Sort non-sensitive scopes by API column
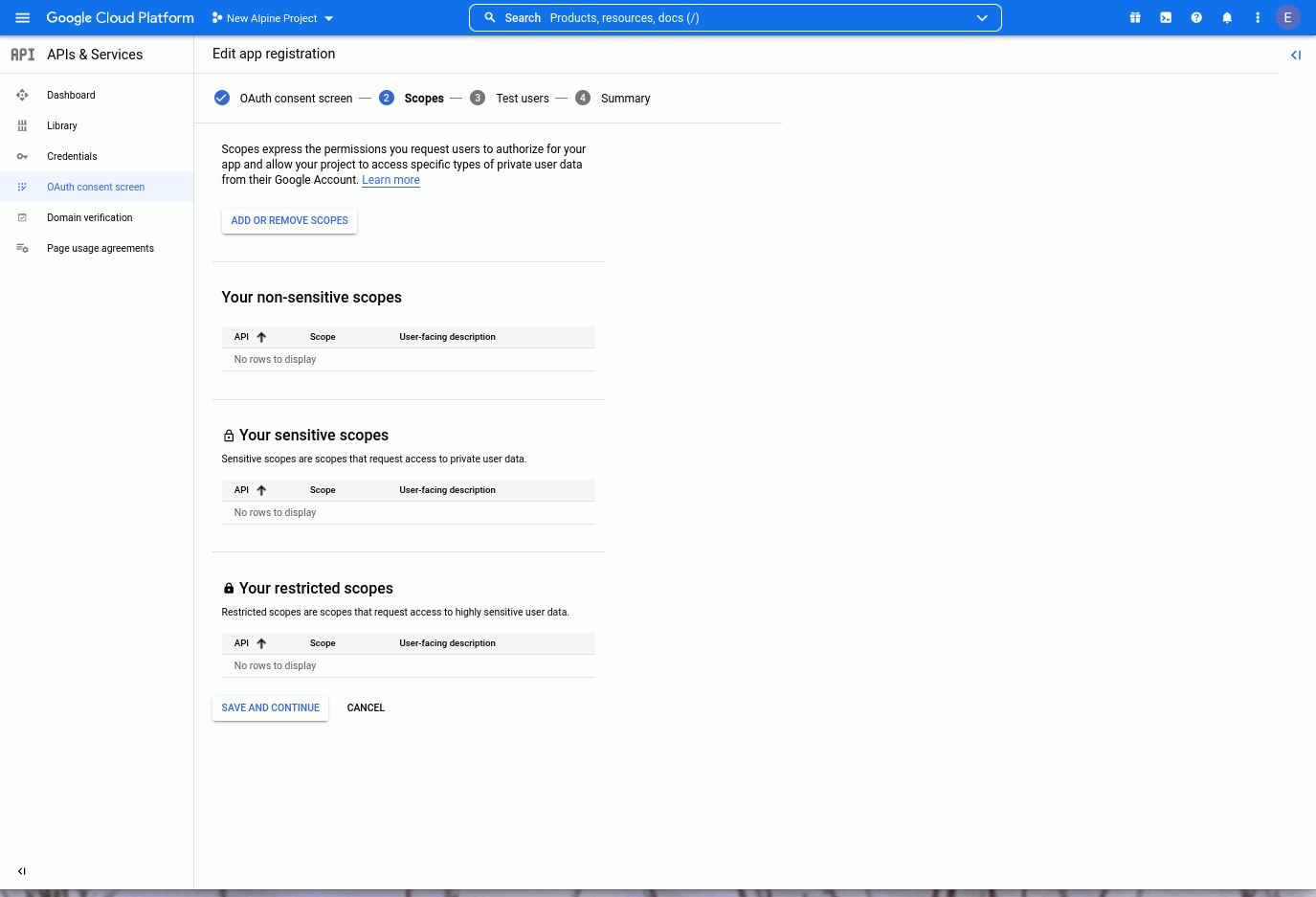This screenshot has height=897, width=1316. tap(251, 337)
